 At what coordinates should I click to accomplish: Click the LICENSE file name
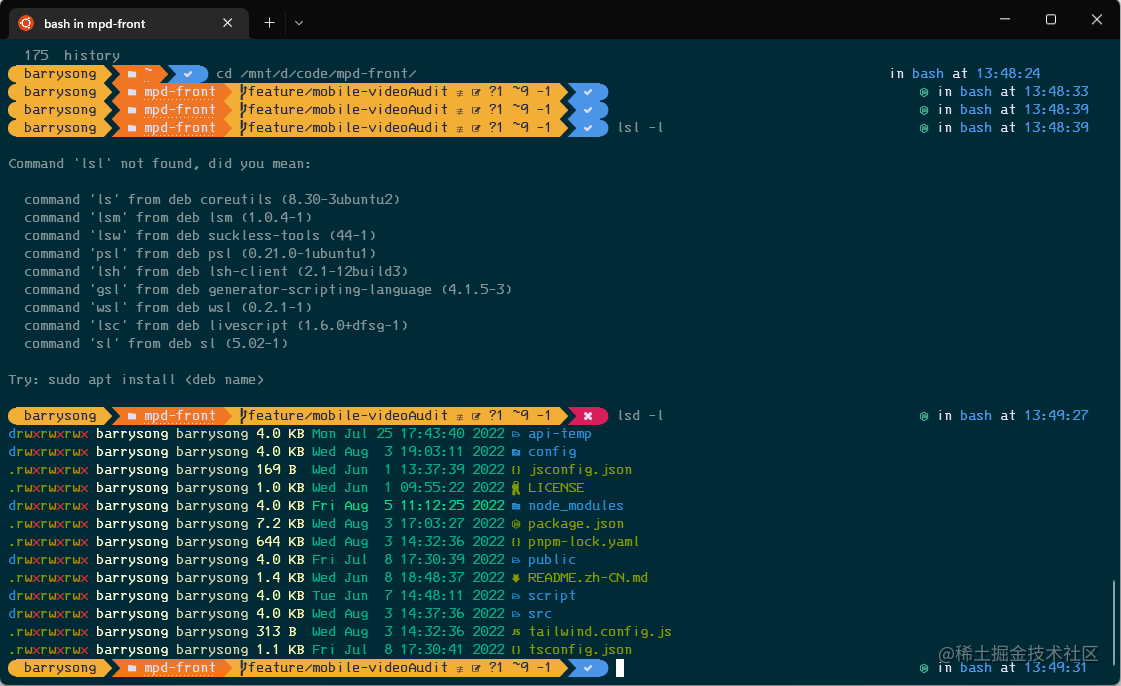556,488
